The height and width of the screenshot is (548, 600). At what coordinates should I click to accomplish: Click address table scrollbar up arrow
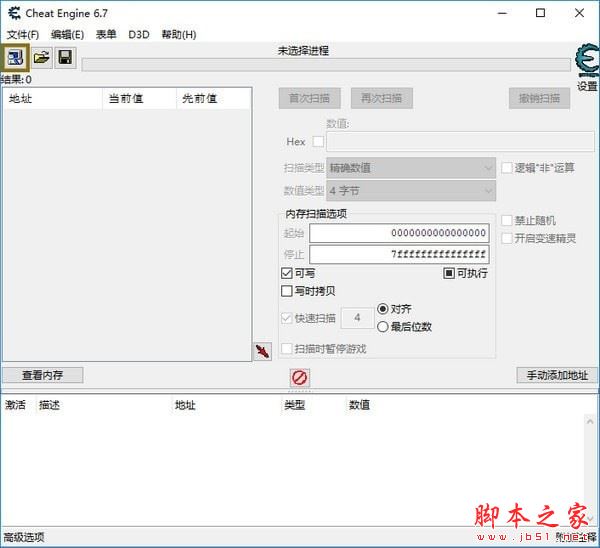(x=590, y=421)
